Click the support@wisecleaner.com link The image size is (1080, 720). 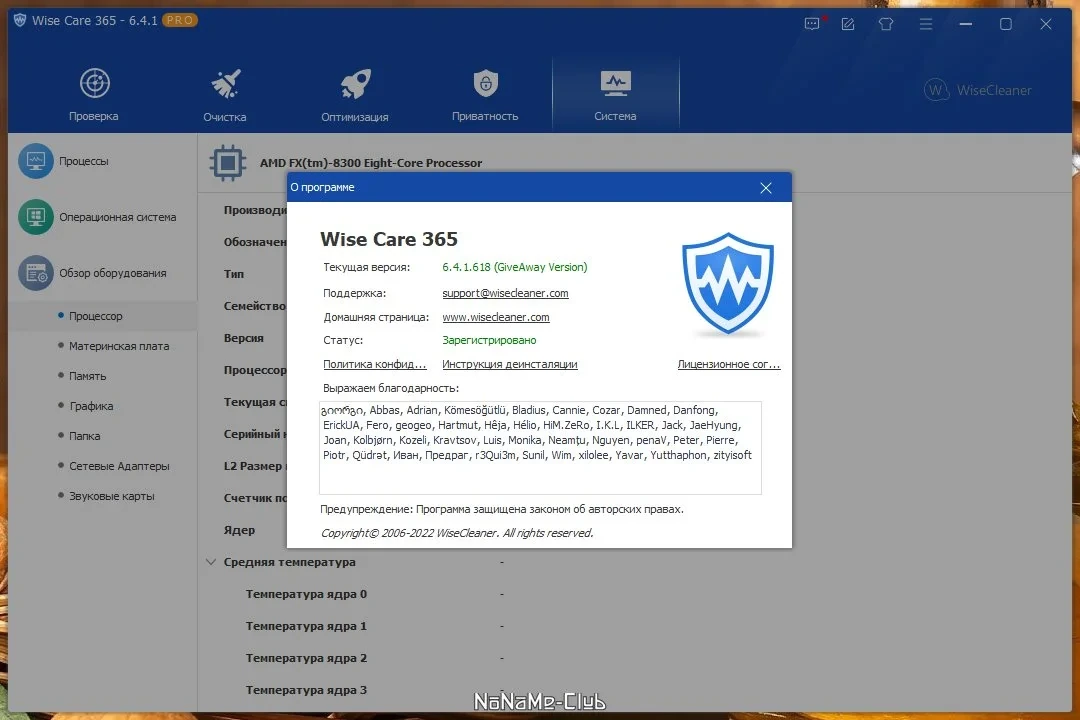505,294
